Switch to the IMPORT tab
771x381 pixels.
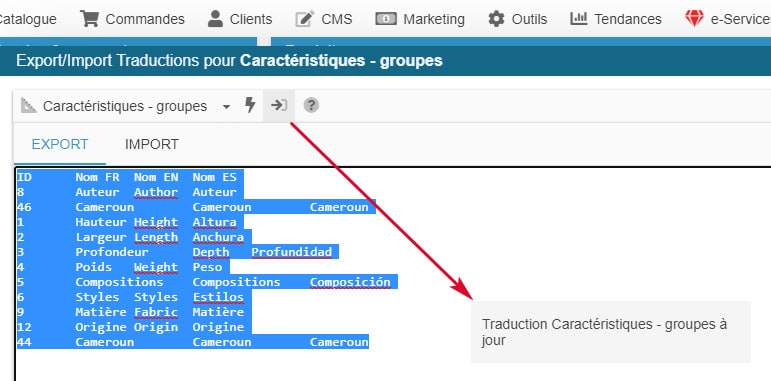coord(151,145)
